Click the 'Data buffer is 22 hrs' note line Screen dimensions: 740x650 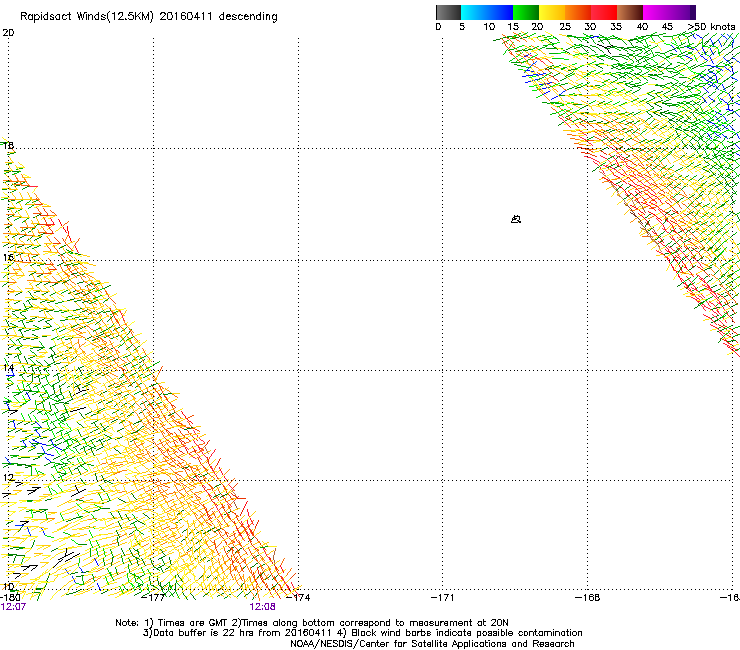(x=362, y=633)
